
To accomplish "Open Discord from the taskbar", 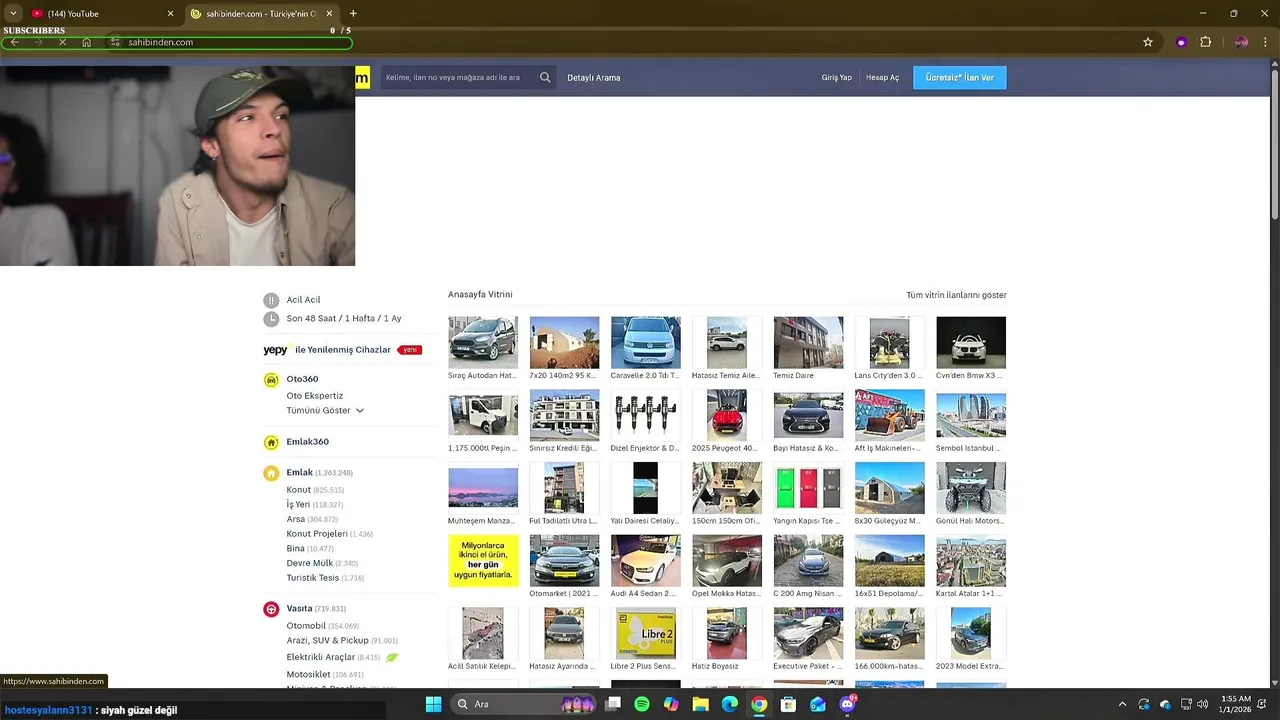I will [x=848, y=704].
